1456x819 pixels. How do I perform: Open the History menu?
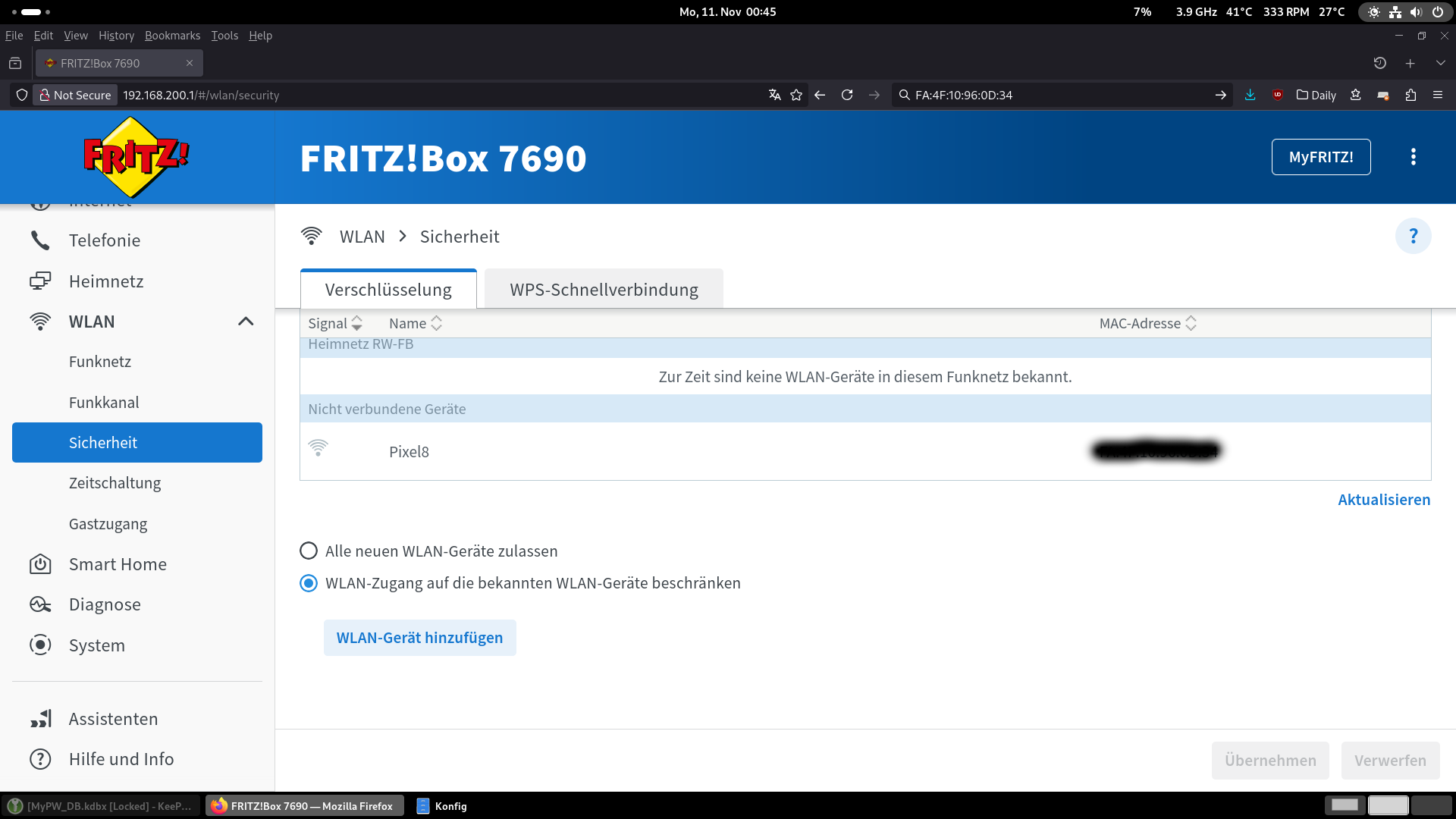[116, 36]
